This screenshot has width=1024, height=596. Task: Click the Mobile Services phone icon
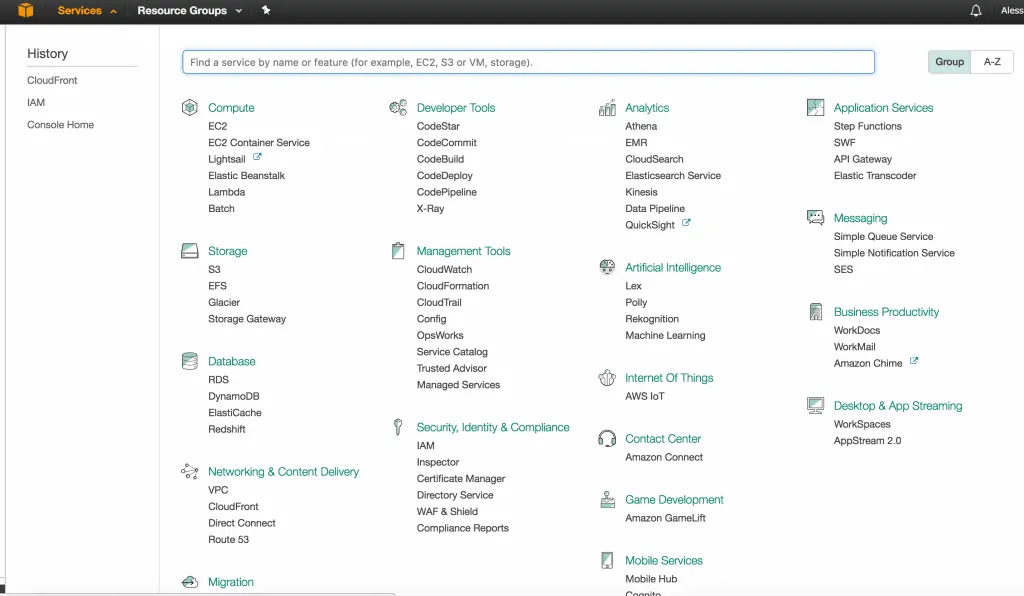pyautogui.click(x=607, y=560)
